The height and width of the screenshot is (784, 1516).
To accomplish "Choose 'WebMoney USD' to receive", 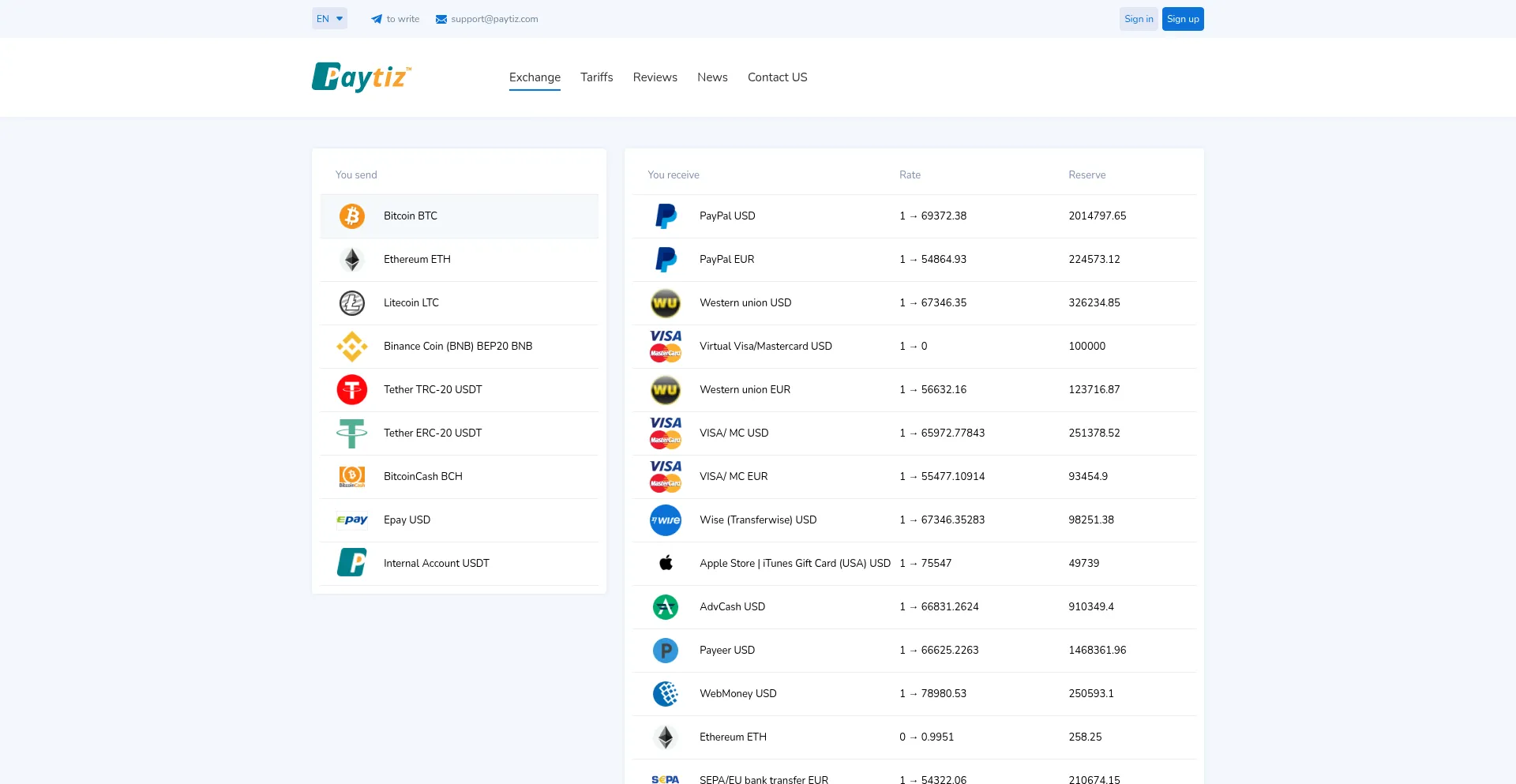I will click(914, 694).
